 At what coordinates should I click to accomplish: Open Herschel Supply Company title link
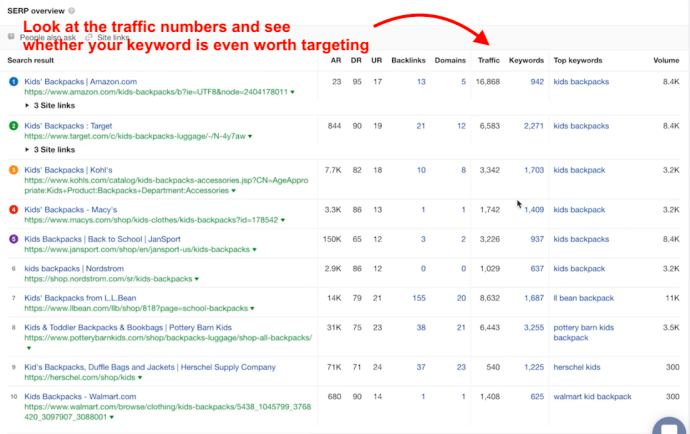tap(150, 367)
